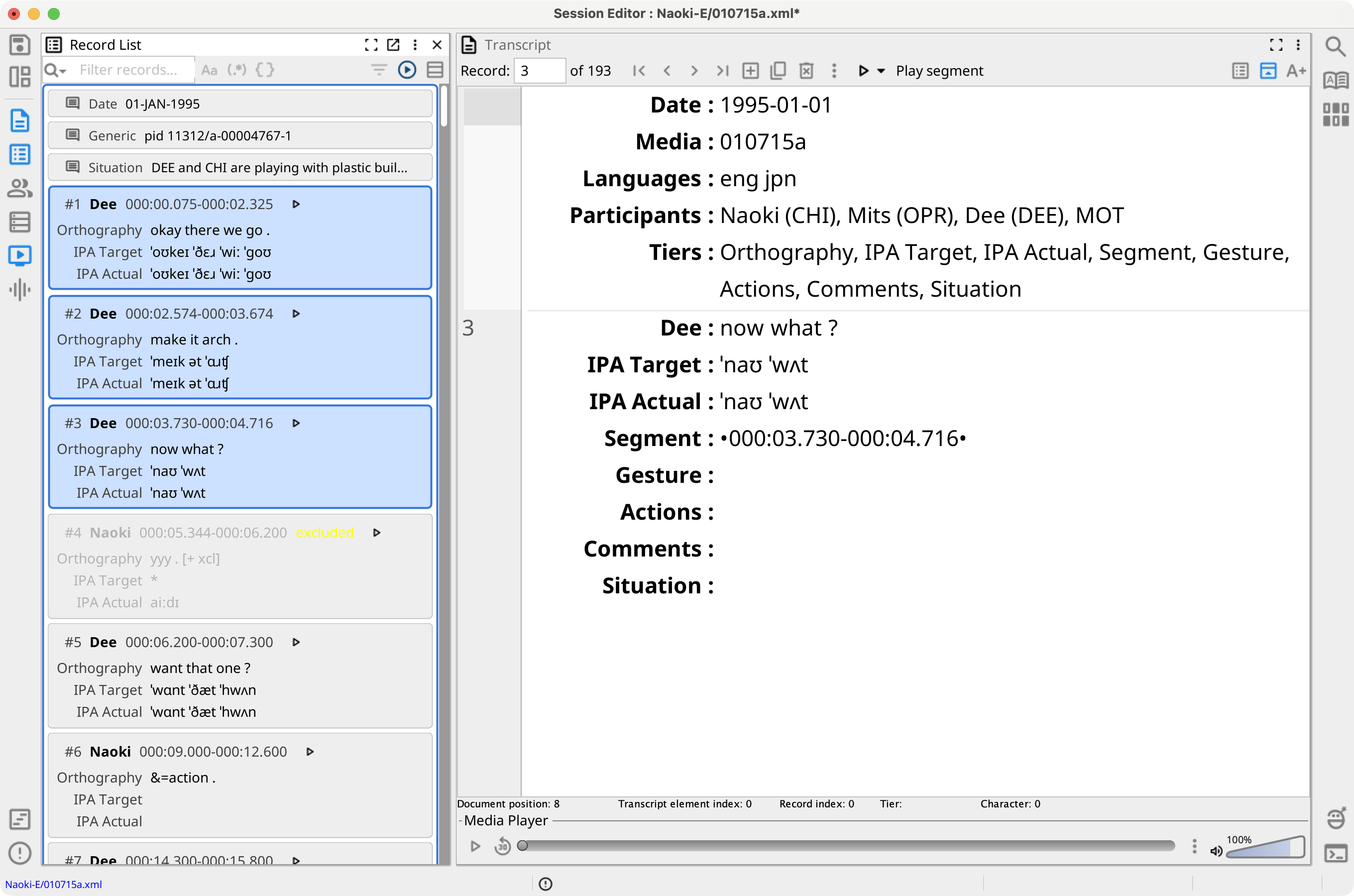Image resolution: width=1354 pixels, height=896 pixels.
Task: Open the IPA dictionary book icon
Action: point(1335,80)
